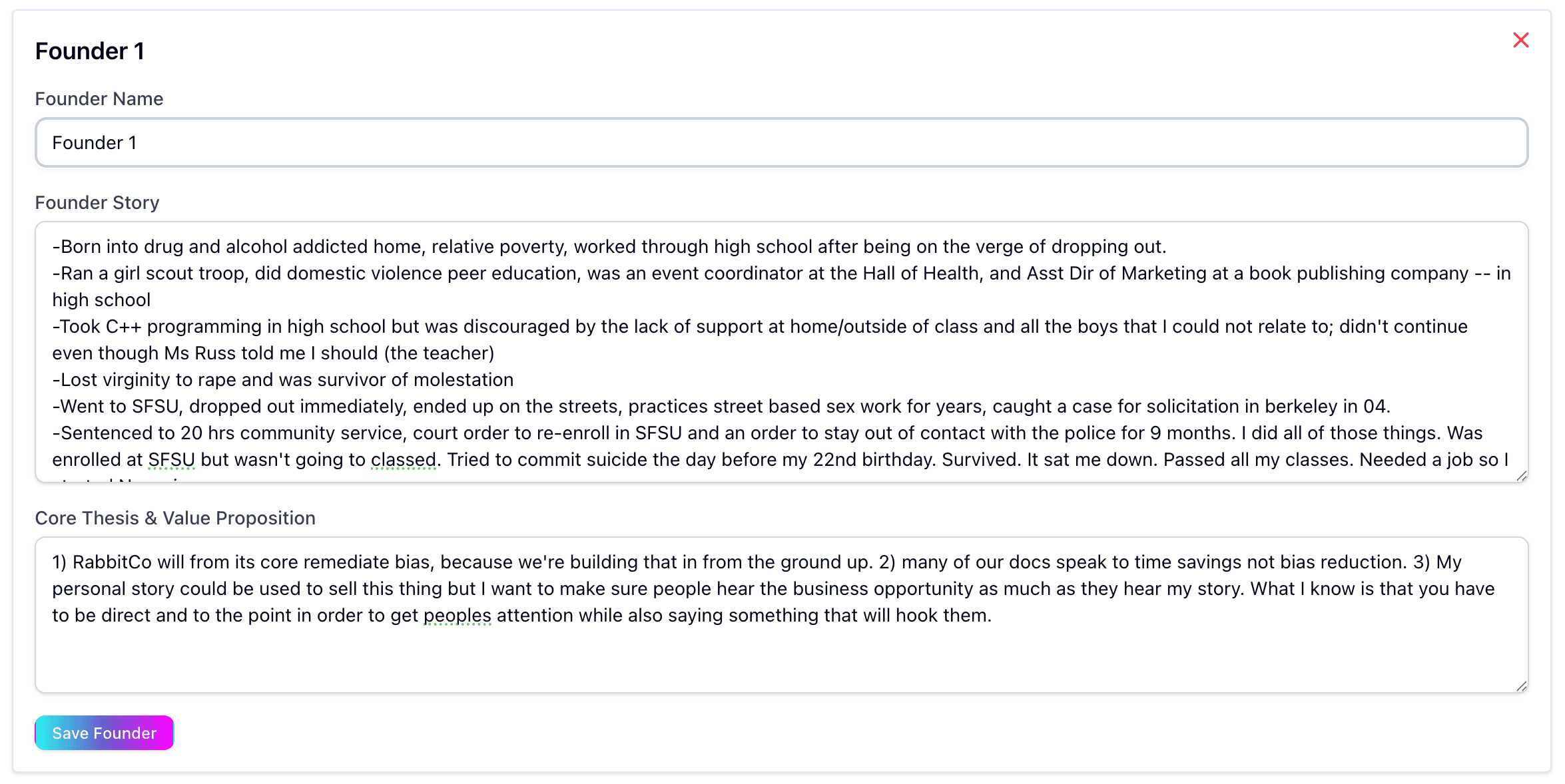
Task: Click the Founder Story label
Action: pyautogui.click(x=97, y=202)
